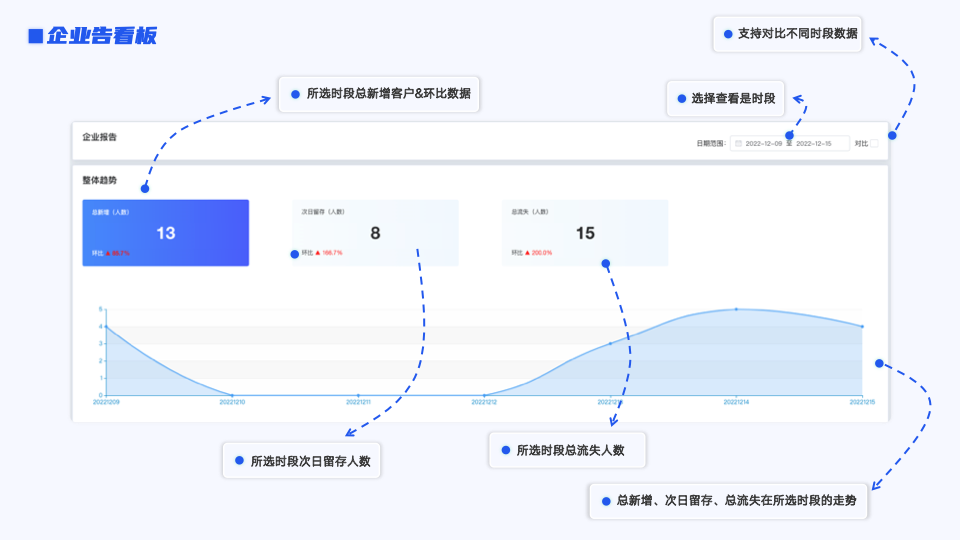Click the calendar icon in date range

(739, 144)
